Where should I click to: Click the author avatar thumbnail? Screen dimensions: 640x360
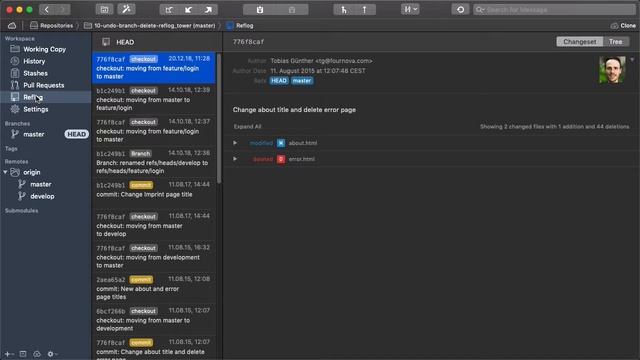[612, 70]
